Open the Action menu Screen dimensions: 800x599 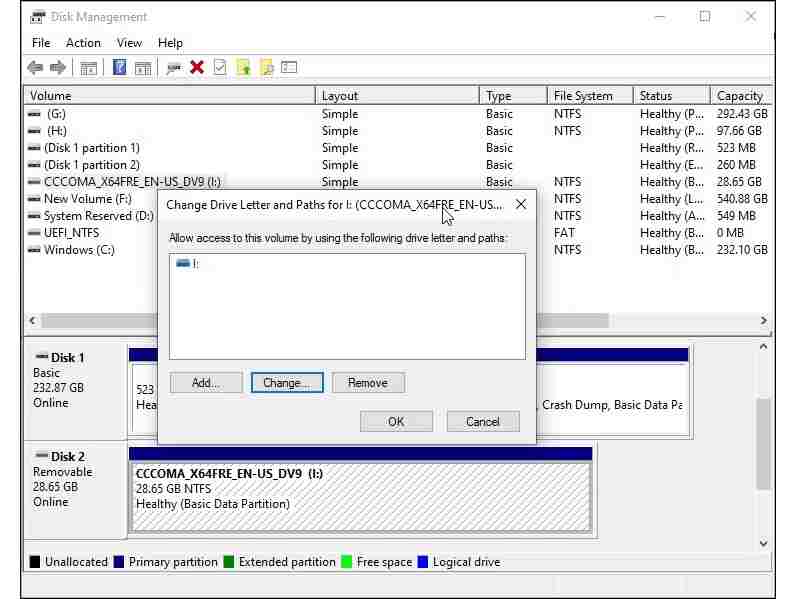point(83,43)
